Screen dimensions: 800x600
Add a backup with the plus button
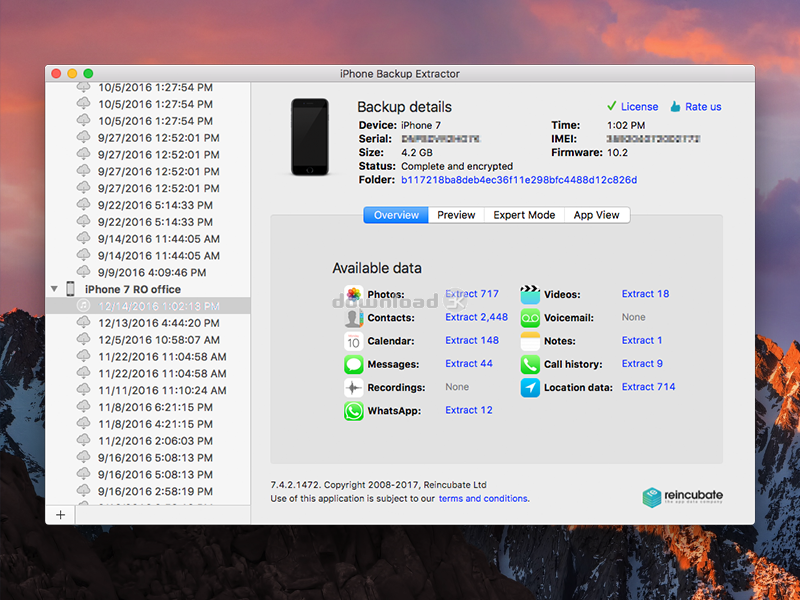[60, 515]
